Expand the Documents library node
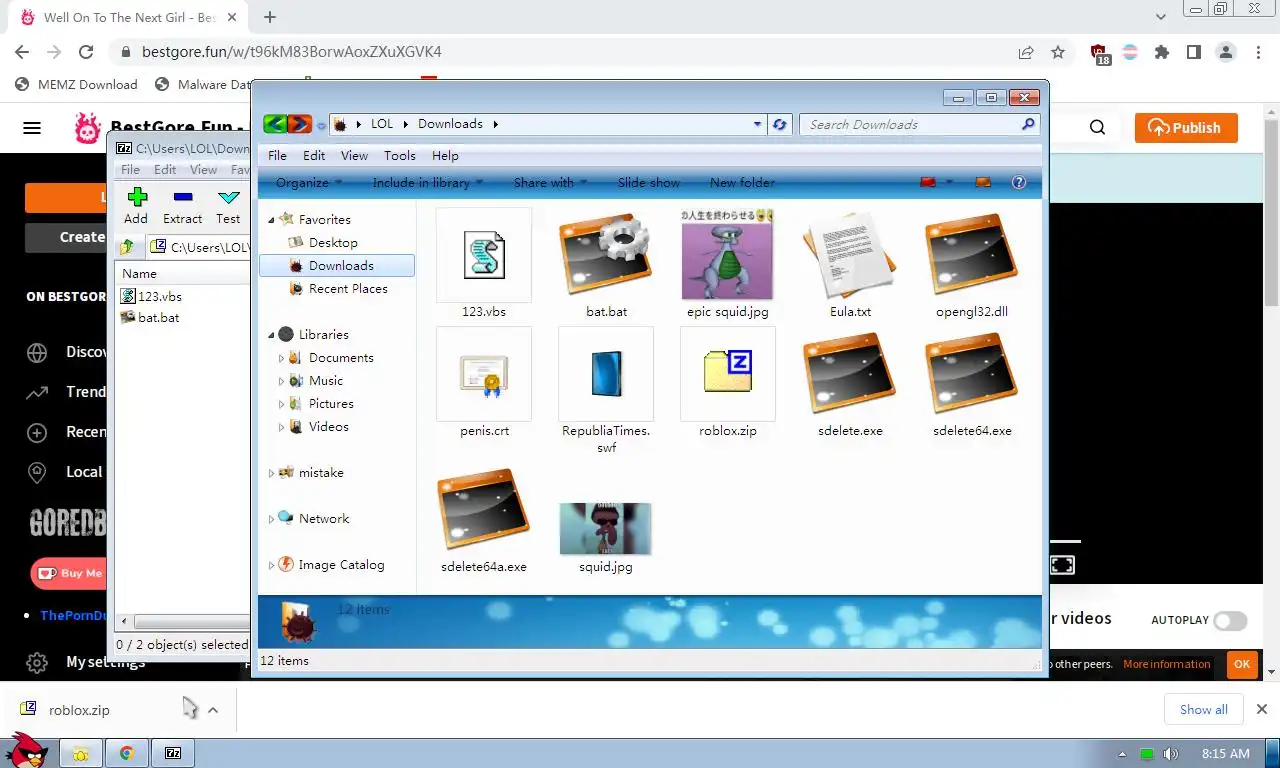Viewport: 1280px width, 768px height. click(281, 358)
